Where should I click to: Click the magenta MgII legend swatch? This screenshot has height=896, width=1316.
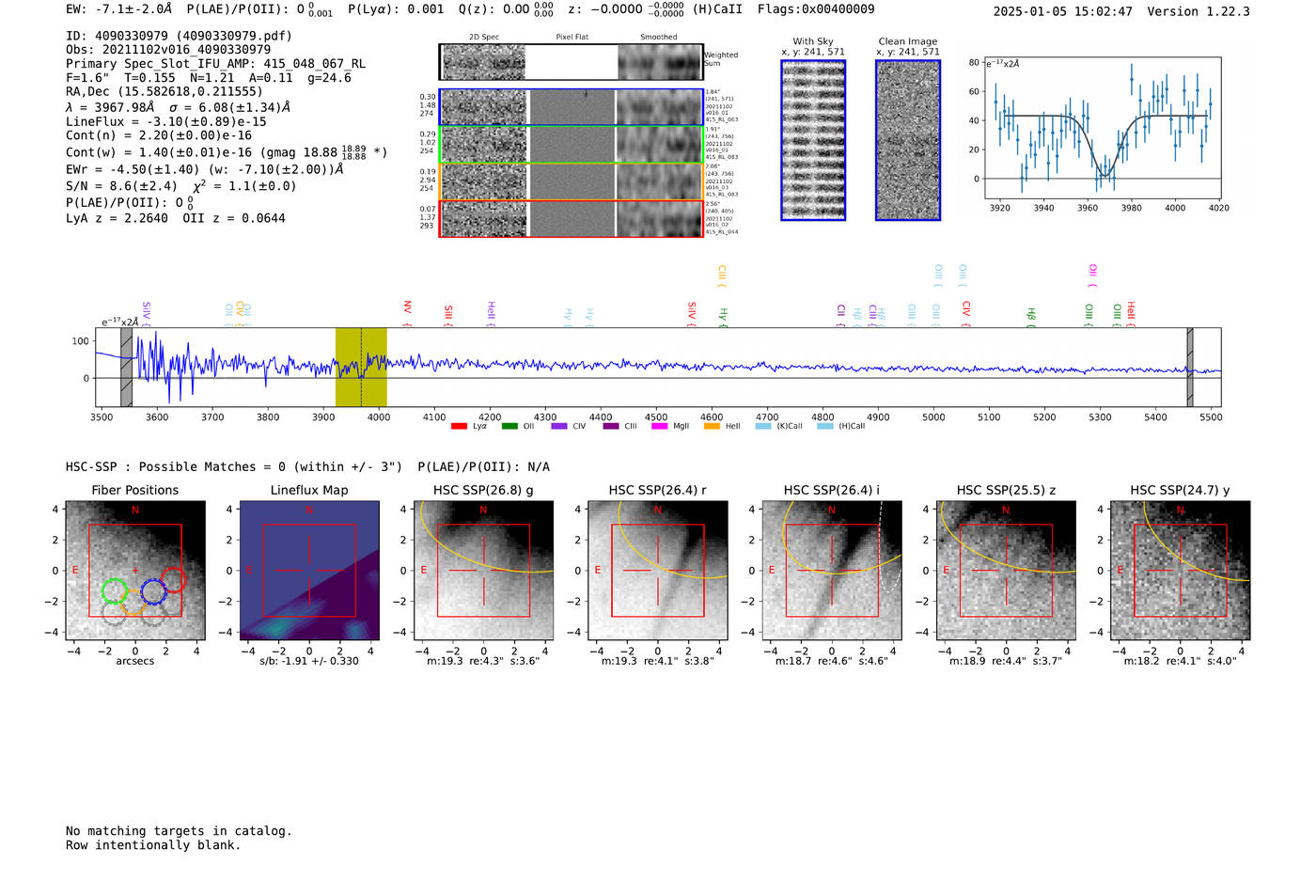(660, 426)
